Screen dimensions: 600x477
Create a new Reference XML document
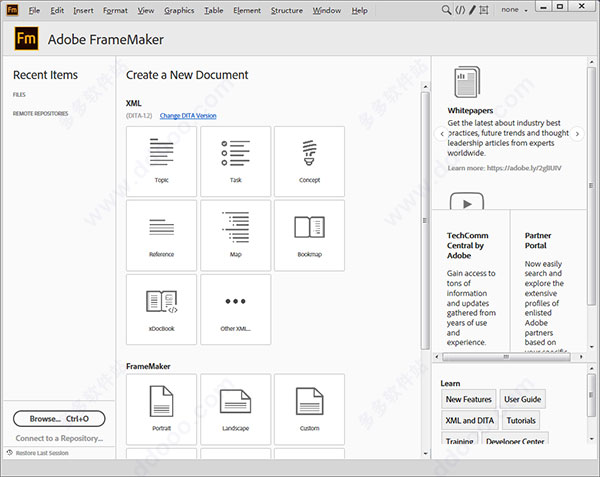click(161, 235)
